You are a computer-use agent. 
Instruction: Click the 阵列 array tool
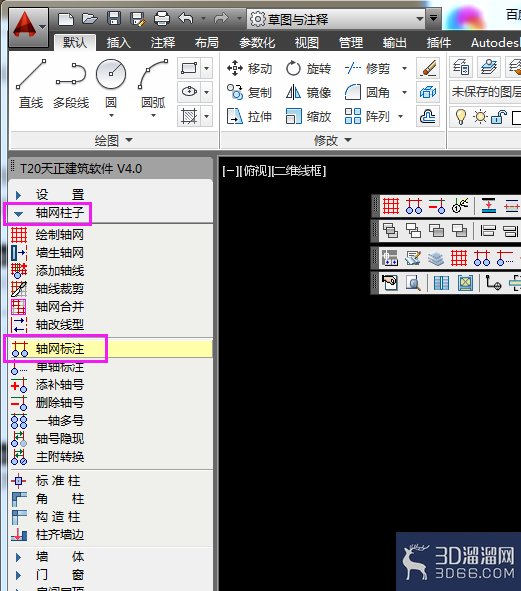coord(368,116)
